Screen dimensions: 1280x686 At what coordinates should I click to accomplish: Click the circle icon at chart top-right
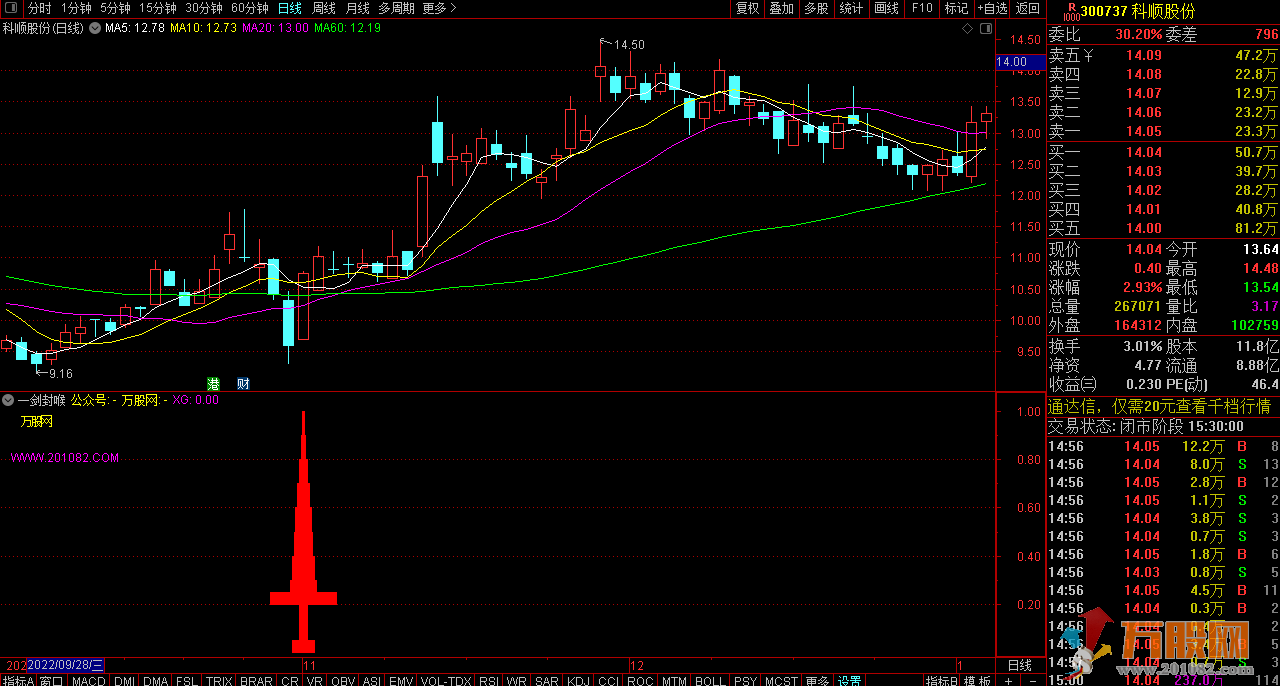[x=985, y=29]
